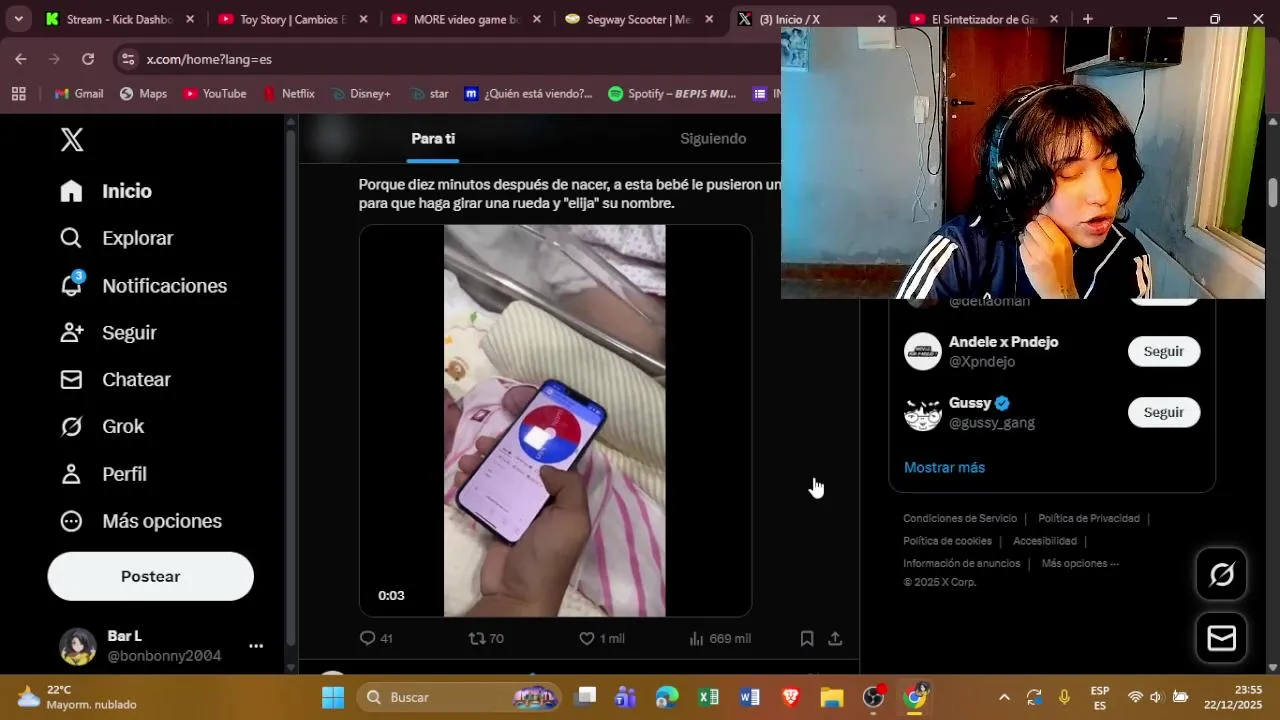Open Excel from taskbar
This screenshot has height=720, width=1280.
708,697
